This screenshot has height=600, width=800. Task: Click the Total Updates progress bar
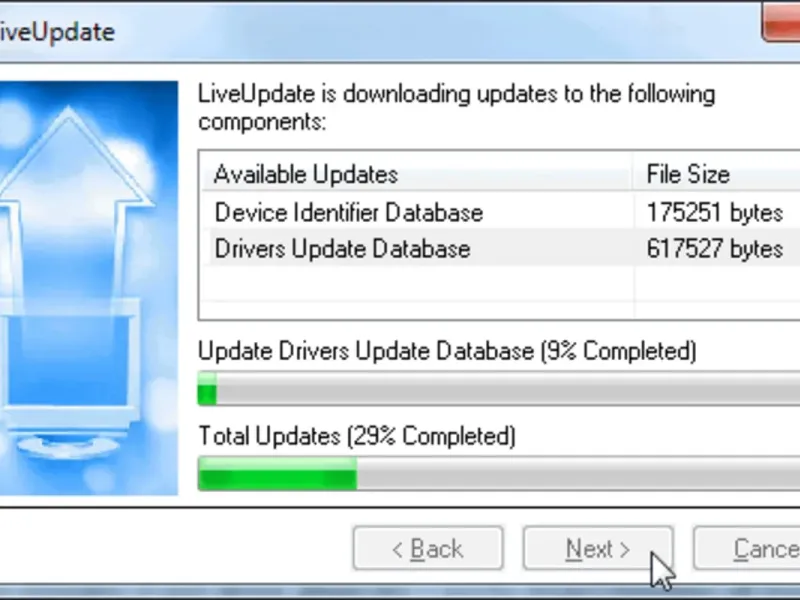(x=498, y=474)
